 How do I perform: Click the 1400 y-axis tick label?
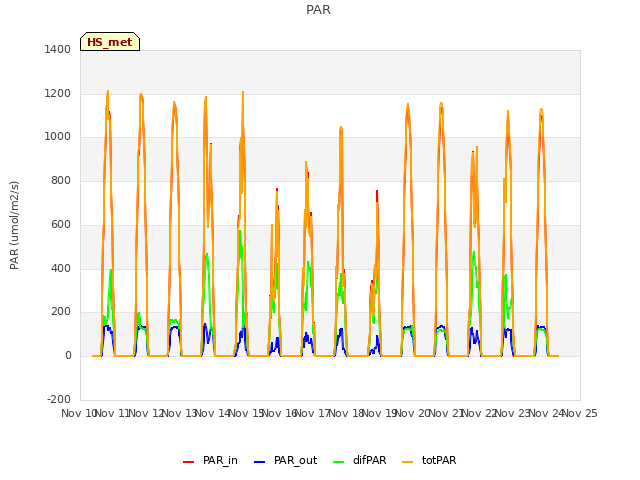point(58,49)
